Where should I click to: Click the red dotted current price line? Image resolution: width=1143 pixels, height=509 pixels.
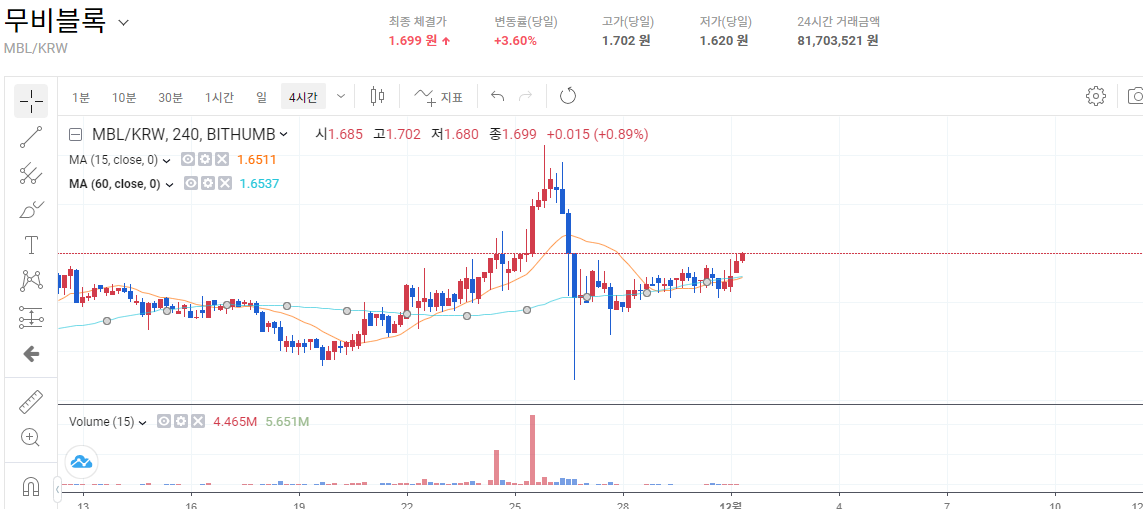point(601,254)
